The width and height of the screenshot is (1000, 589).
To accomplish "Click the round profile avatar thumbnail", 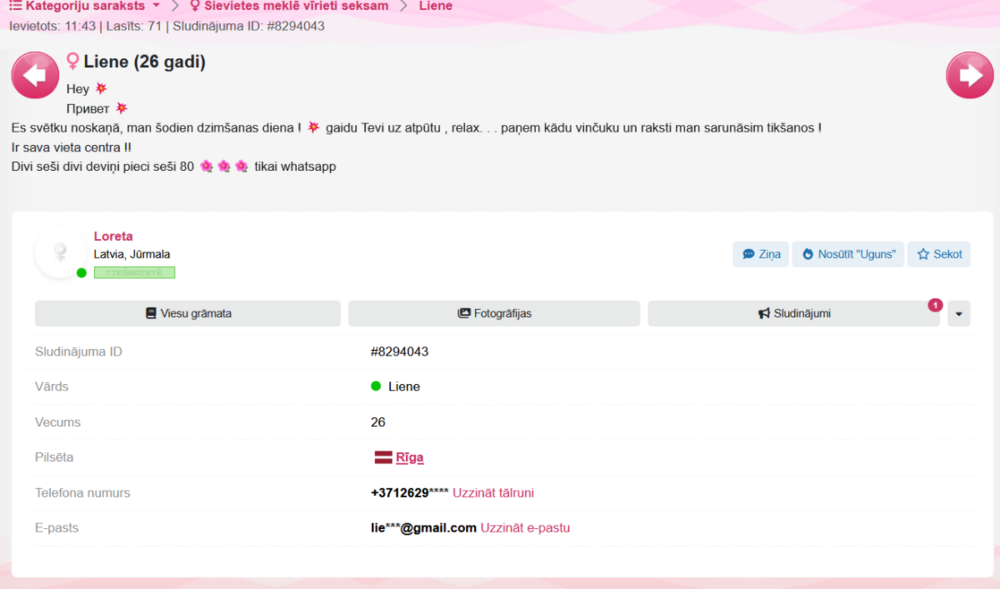I will (x=58, y=252).
